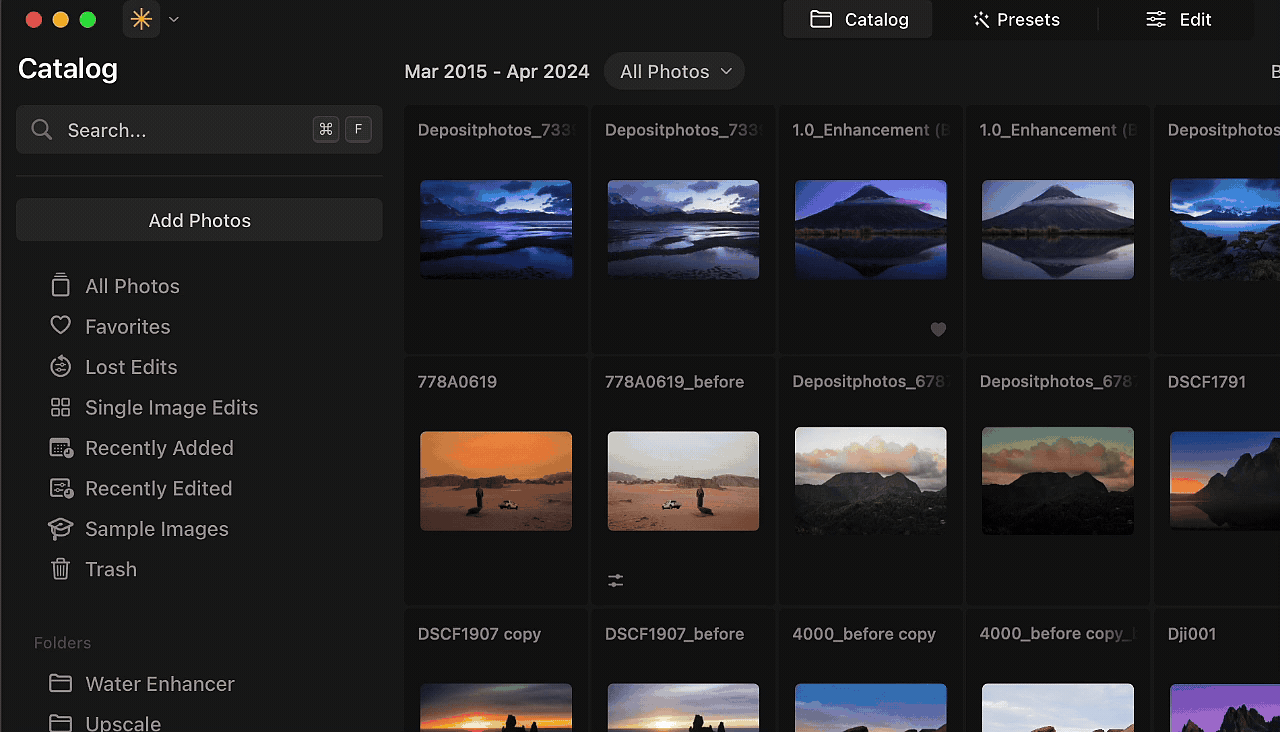Click the Dji001 file name label
The height and width of the screenshot is (732, 1280).
pyautogui.click(x=1192, y=634)
